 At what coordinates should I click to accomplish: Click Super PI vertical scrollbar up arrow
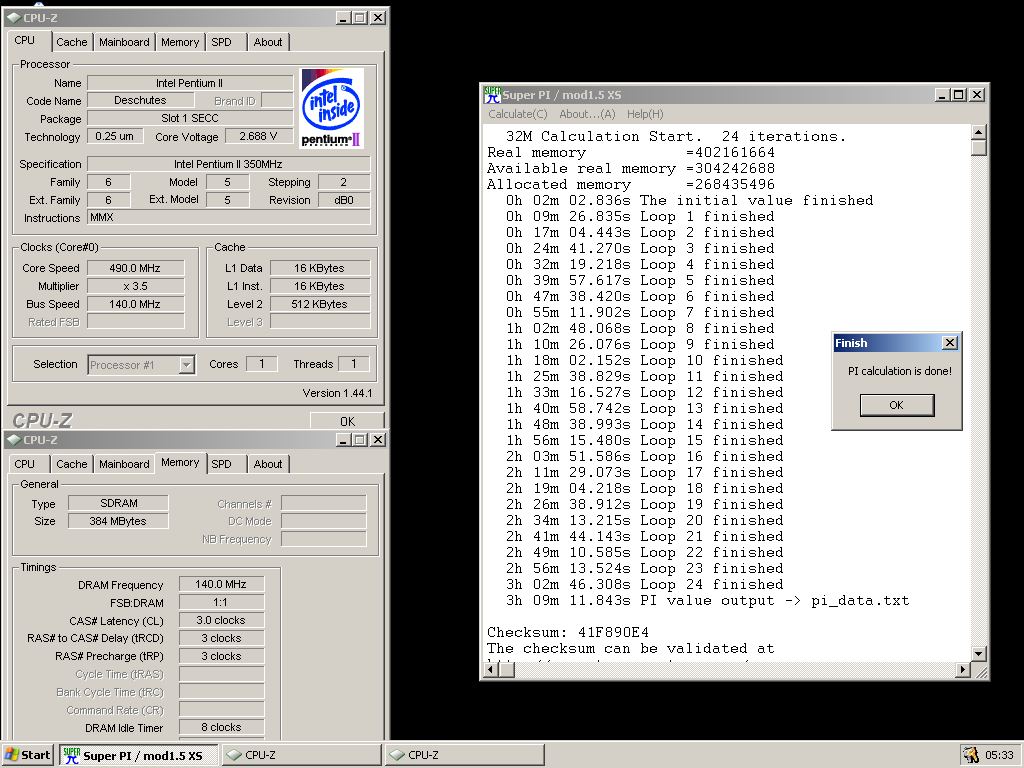coord(978,133)
